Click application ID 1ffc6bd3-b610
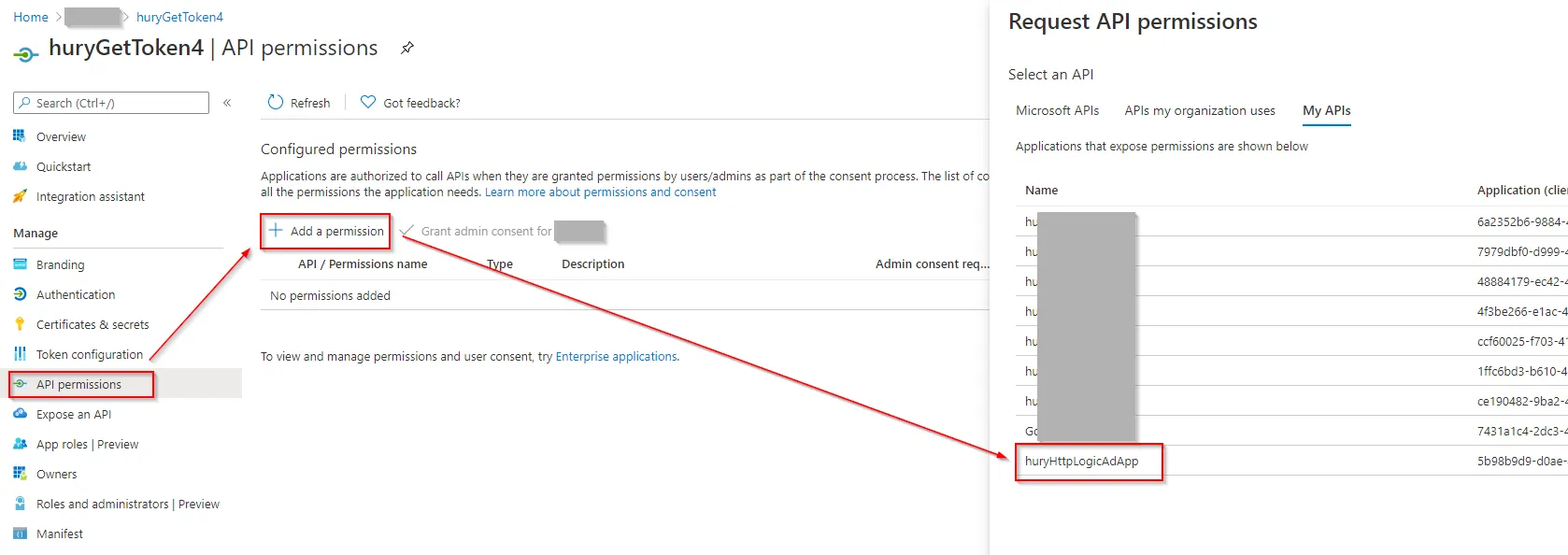The width and height of the screenshot is (1568, 555). pos(1521,371)
